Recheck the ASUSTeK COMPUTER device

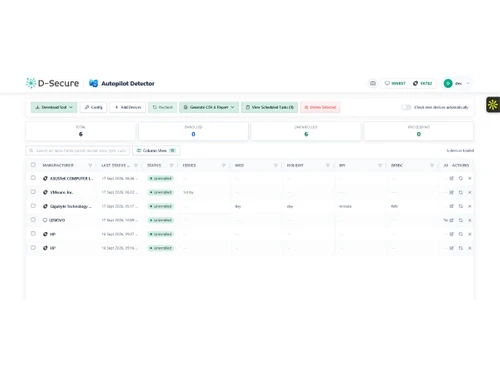[461, 178]
